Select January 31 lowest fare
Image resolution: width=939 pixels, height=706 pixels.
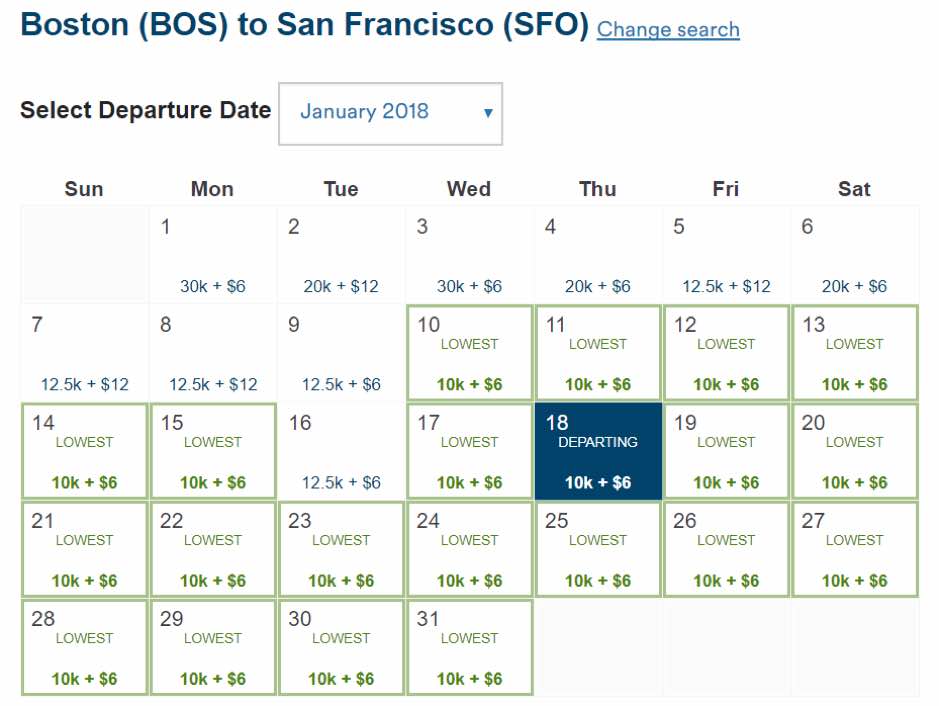coord(469,648)
